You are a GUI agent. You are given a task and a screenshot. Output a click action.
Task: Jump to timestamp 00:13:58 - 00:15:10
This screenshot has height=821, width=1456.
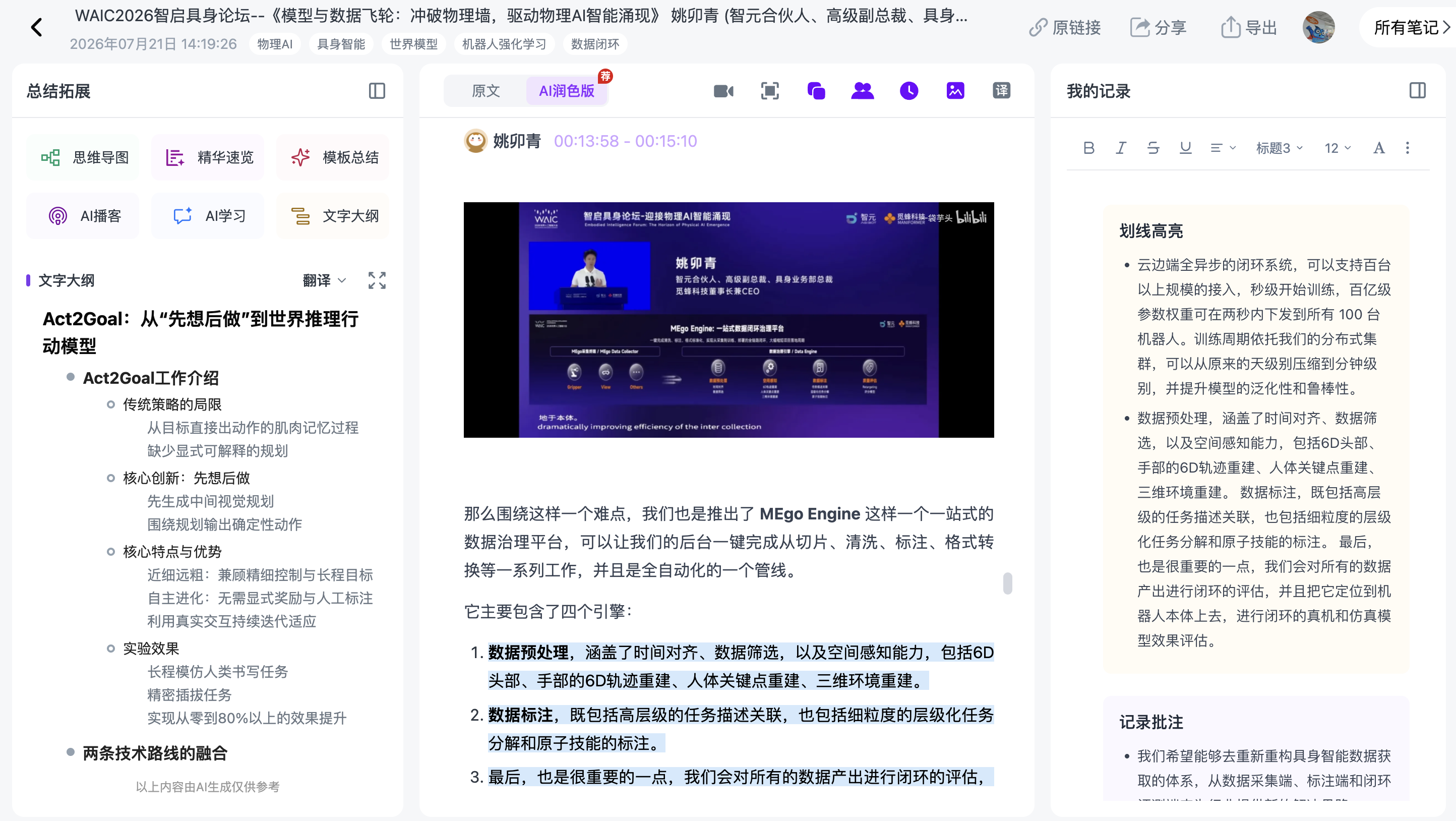625,141
